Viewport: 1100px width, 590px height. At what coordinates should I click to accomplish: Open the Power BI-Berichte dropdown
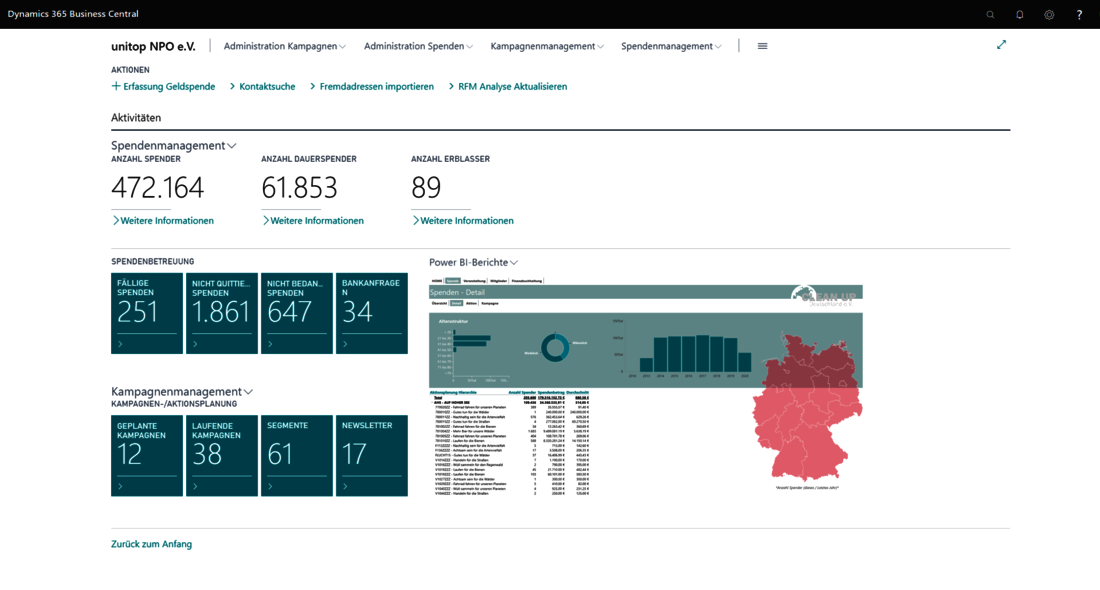[x=474, y=262]
